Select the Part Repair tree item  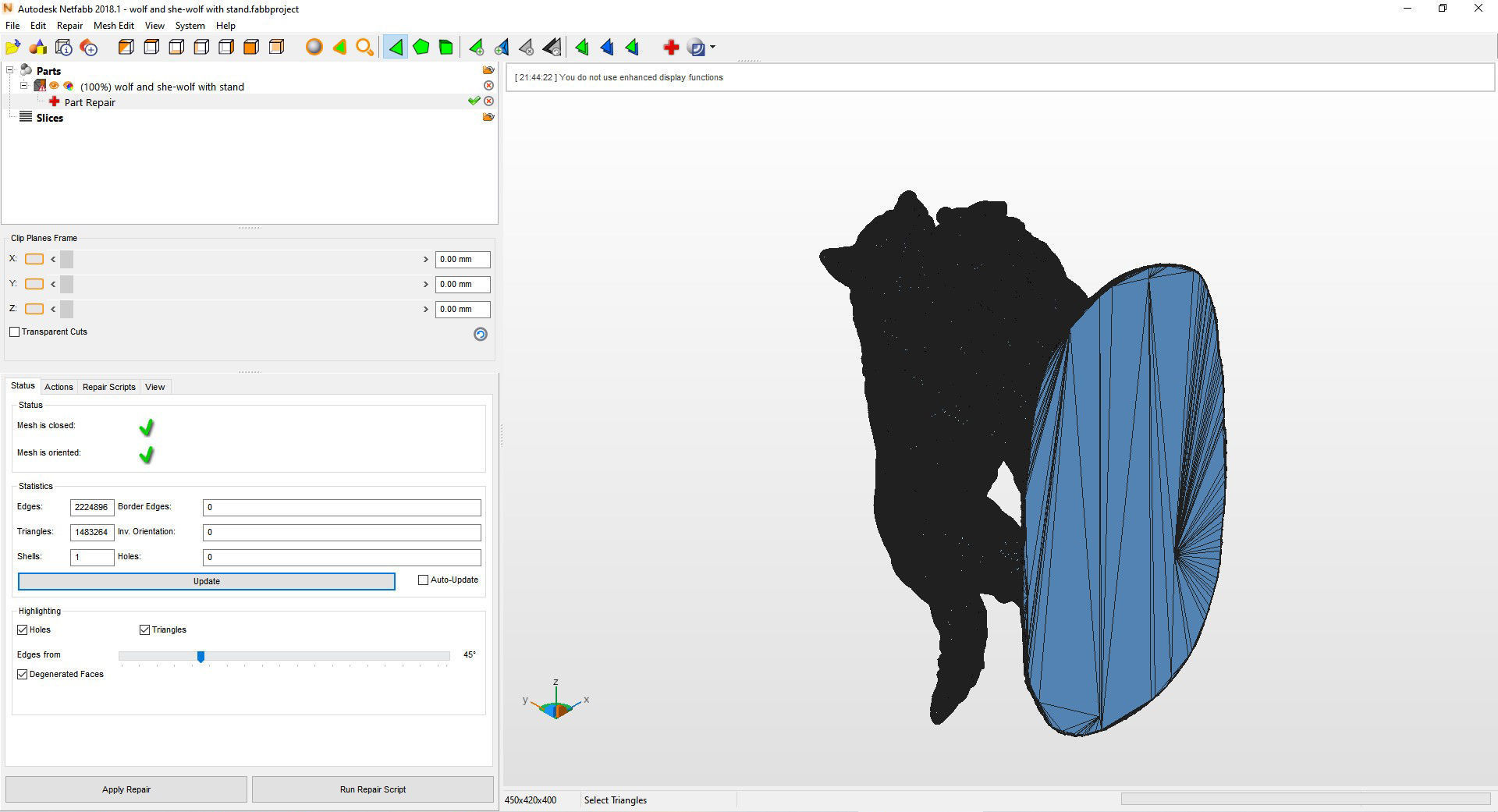(90, 102)
